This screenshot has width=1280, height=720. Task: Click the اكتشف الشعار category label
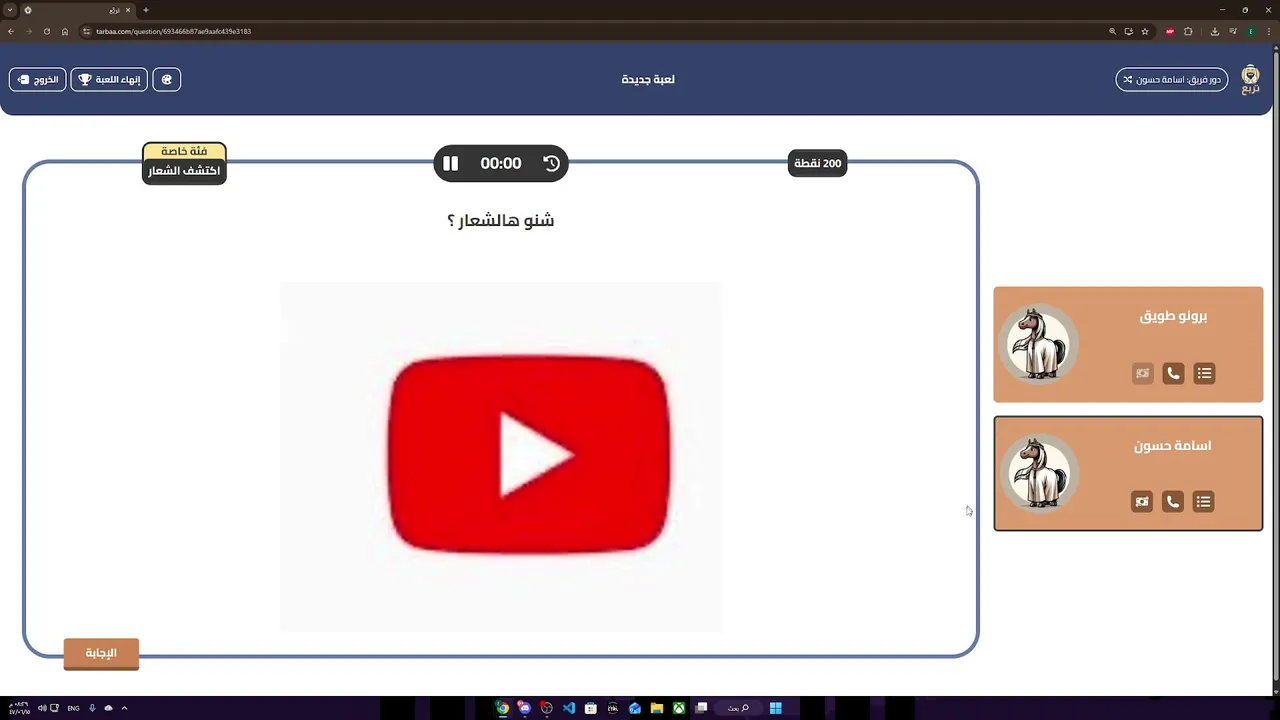(x=184, y=171)
